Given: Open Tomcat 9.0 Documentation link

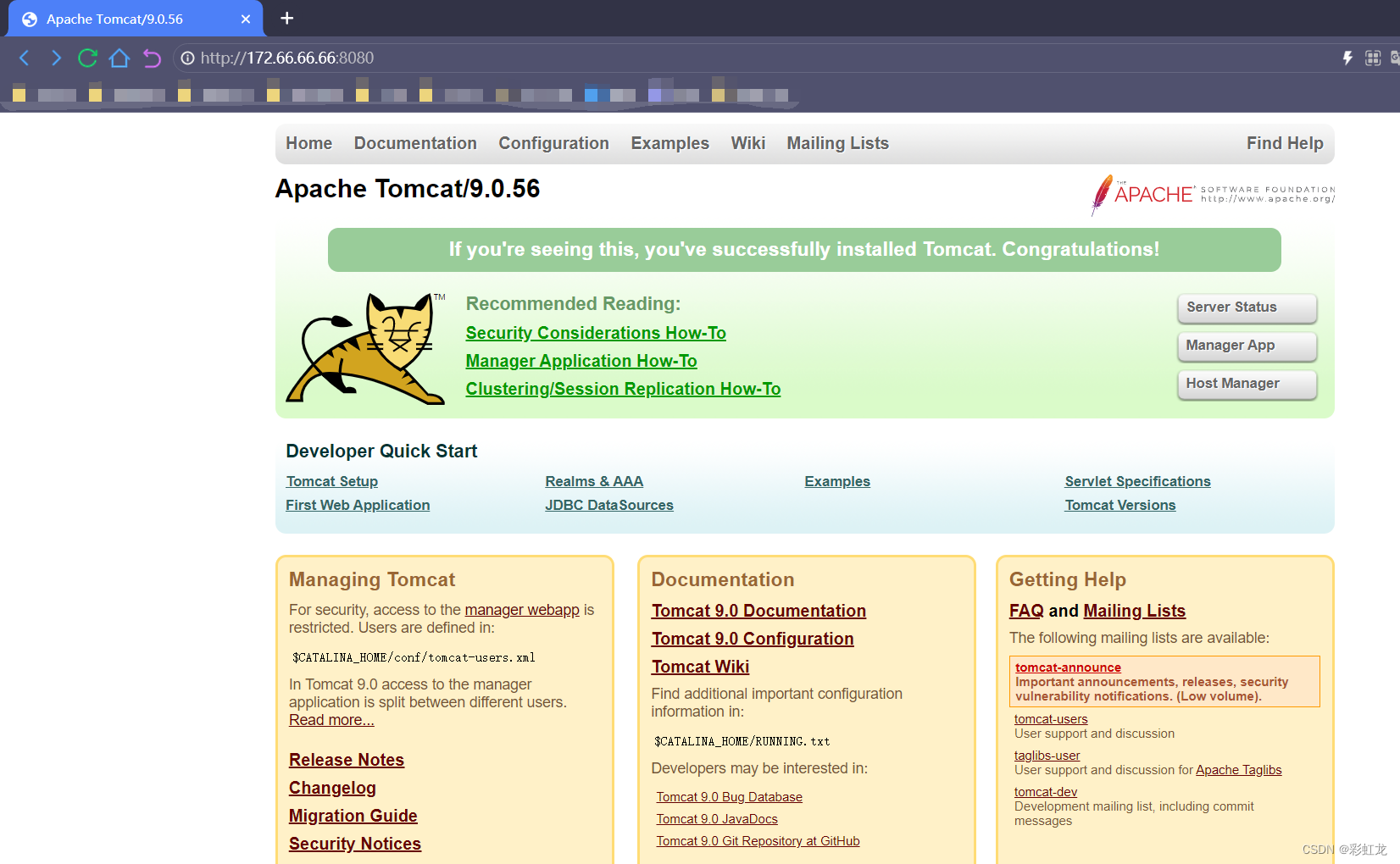Looking at the screenshot, I should (x=758, y=611).
